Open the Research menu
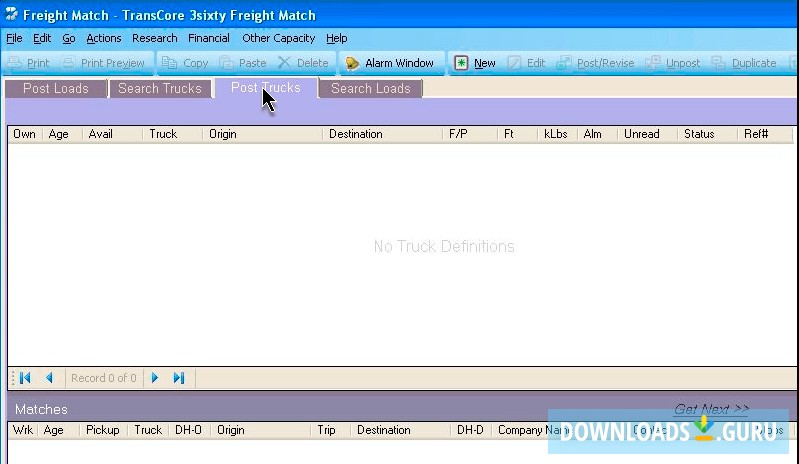This screenshot has width=799, height=464. (x=154, y=38)
